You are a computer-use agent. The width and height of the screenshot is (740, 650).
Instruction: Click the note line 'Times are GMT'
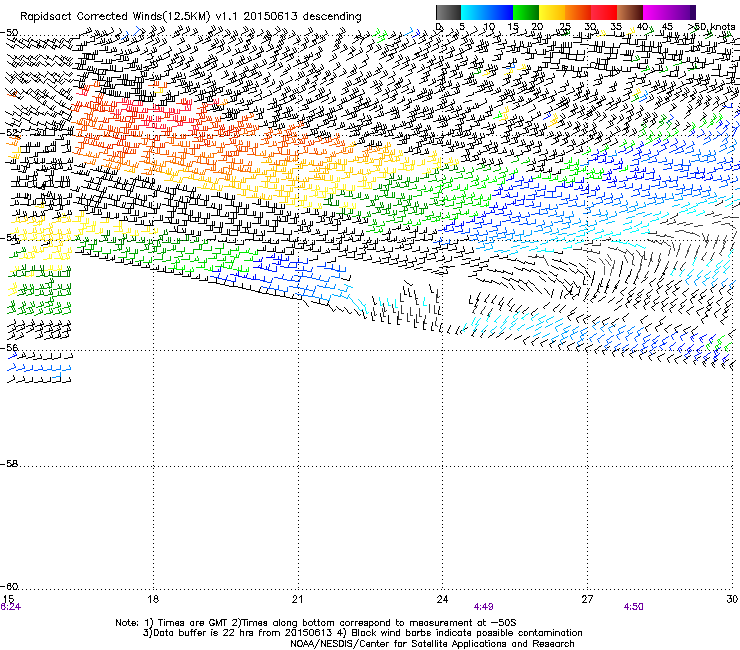pos(192,623)
